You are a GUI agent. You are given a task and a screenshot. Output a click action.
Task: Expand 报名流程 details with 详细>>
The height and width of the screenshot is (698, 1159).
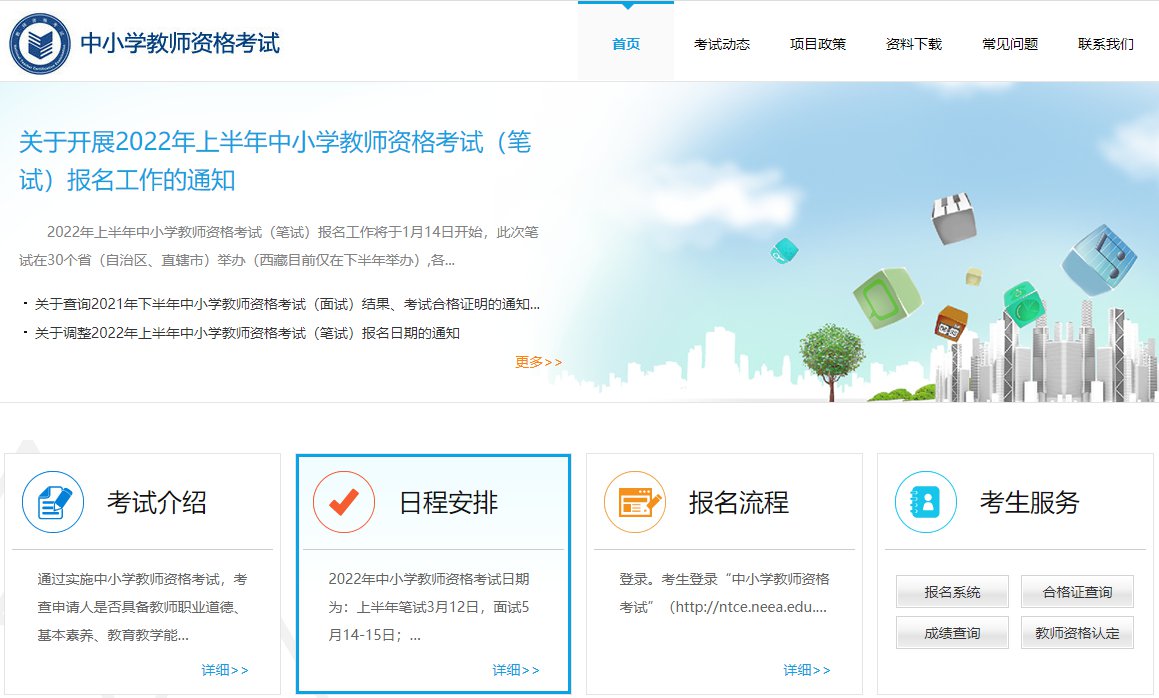807,670
